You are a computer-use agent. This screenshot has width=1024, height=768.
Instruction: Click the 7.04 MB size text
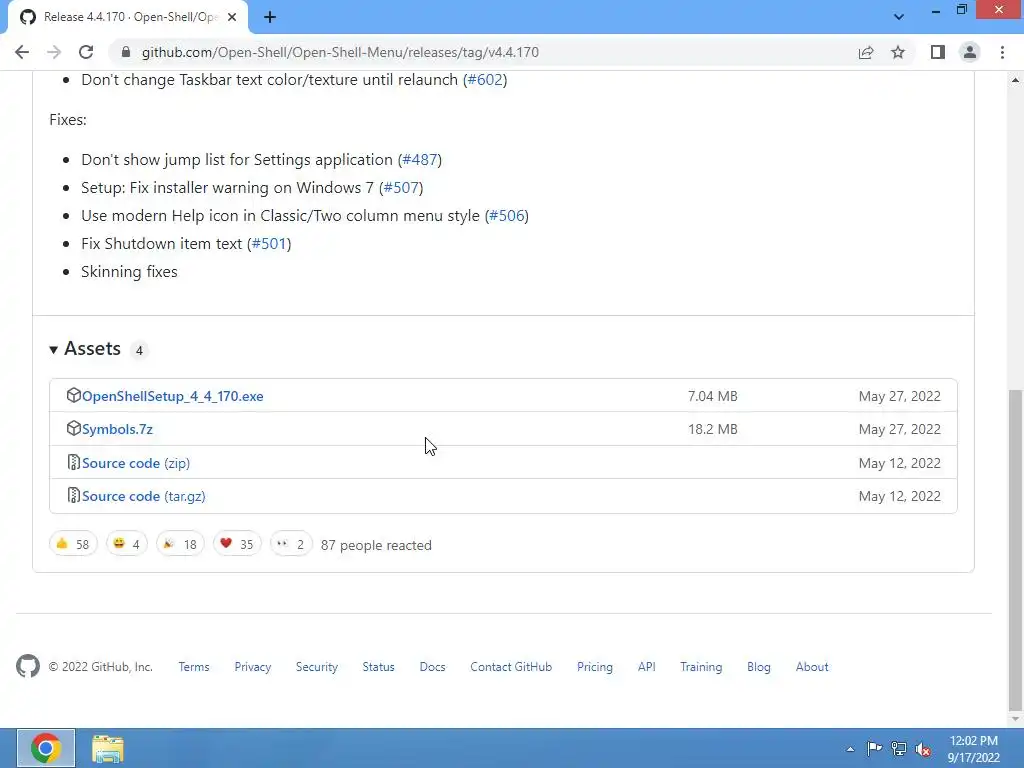[x=712, y=396]
